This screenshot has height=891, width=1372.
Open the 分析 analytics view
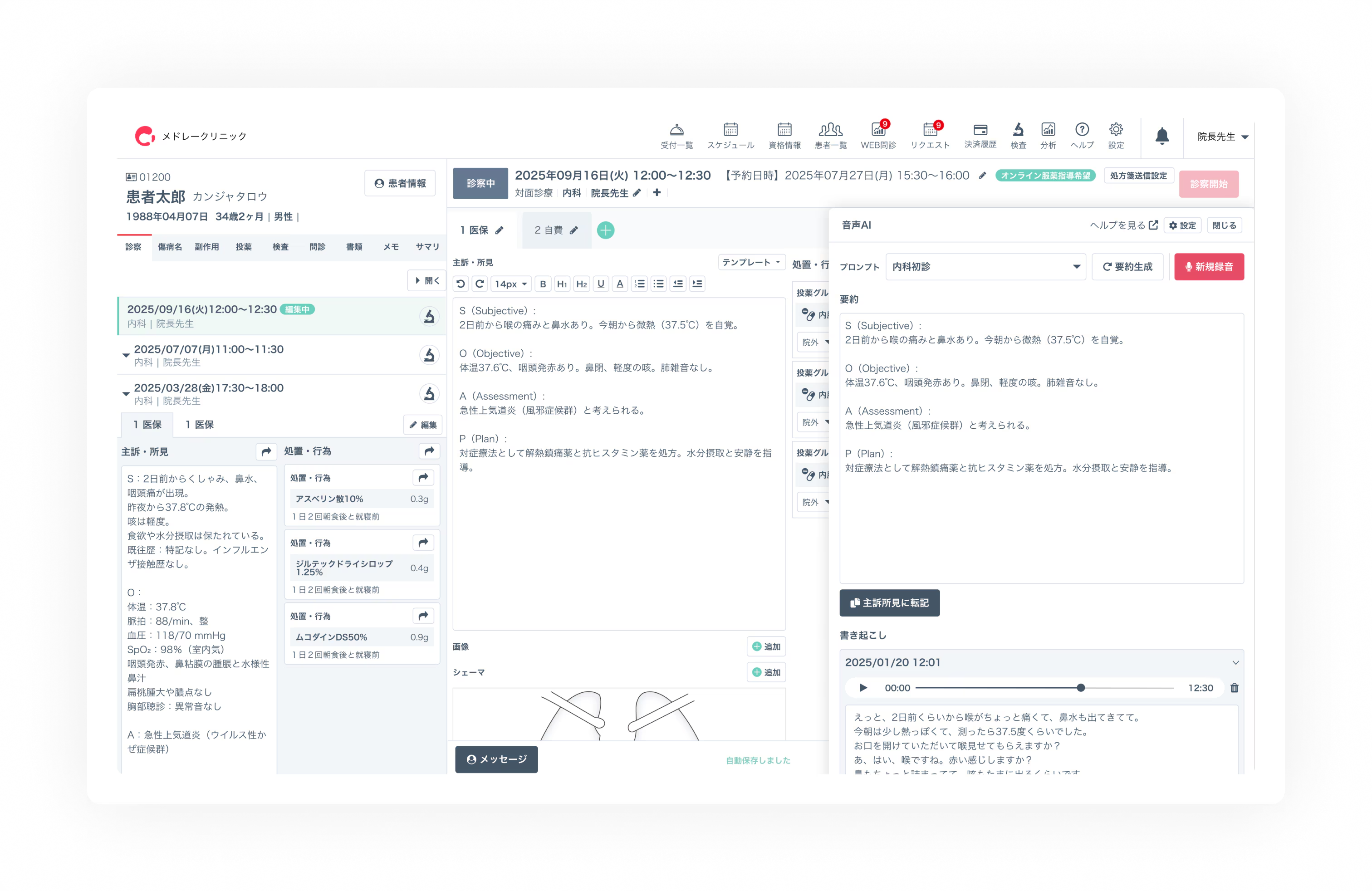click(1048, 137)
